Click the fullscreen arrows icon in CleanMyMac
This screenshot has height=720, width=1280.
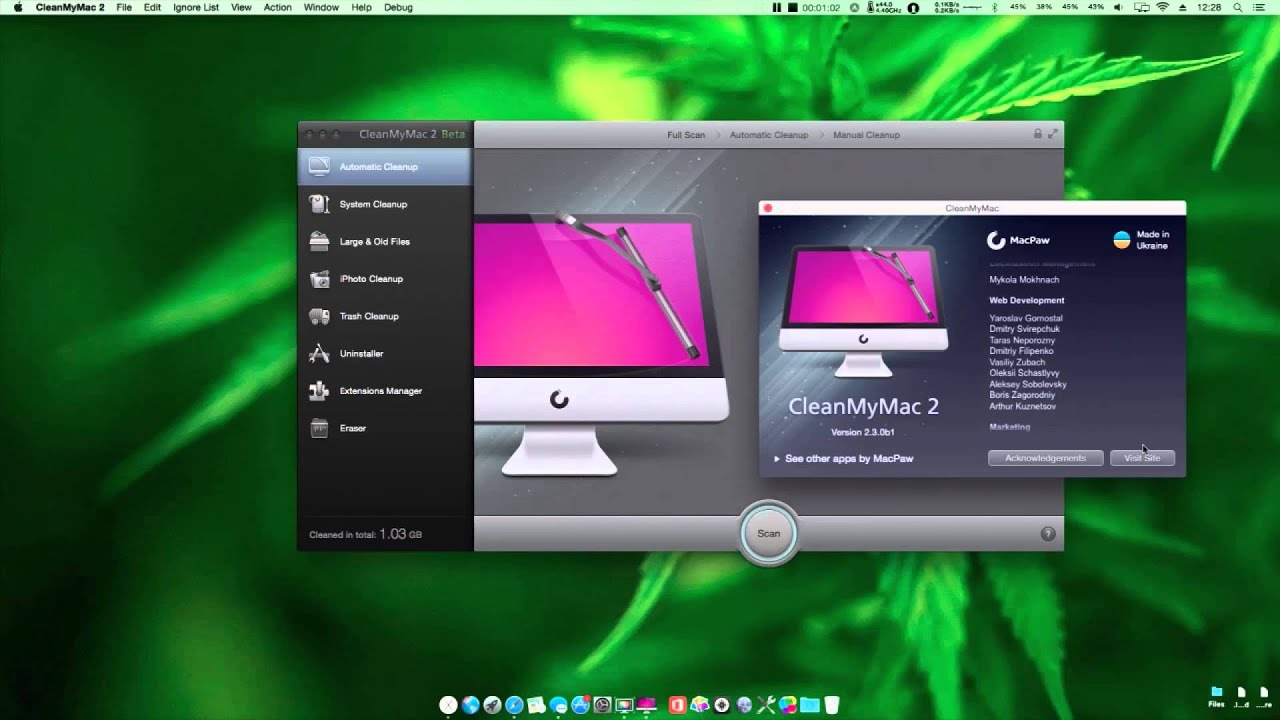tap(1052, 134)
